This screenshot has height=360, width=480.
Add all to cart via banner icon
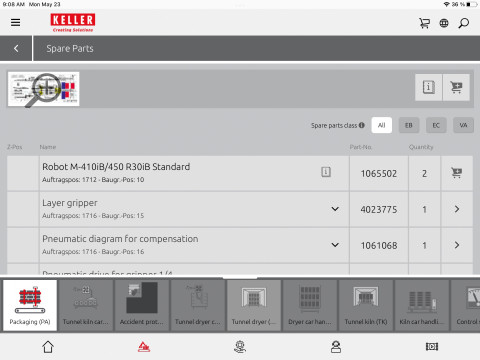(456, 87)
